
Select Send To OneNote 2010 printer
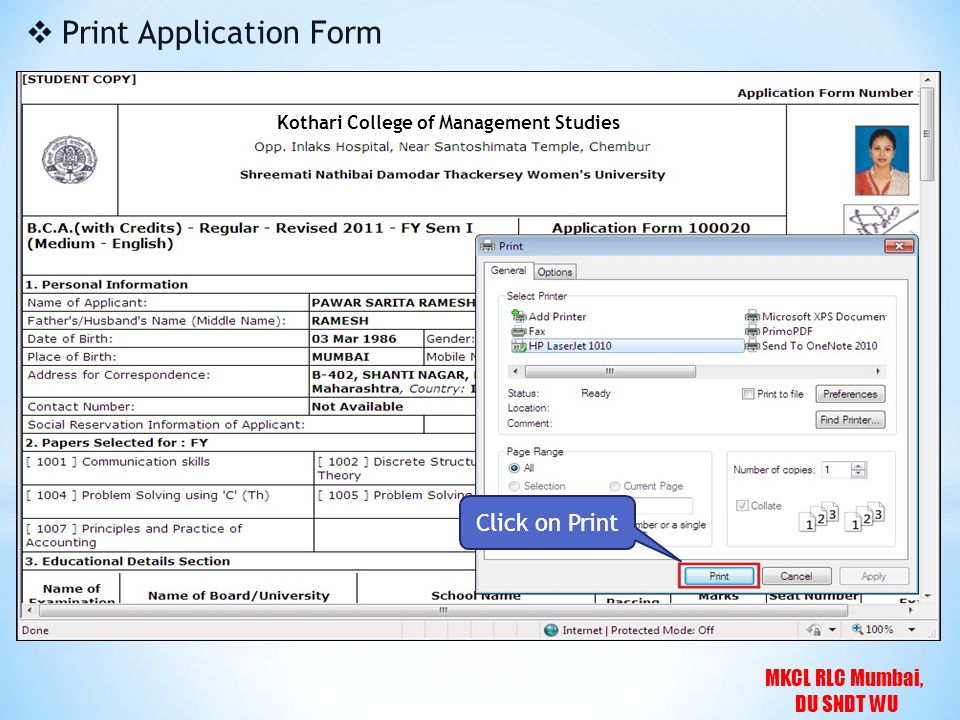tap(811, 346)
